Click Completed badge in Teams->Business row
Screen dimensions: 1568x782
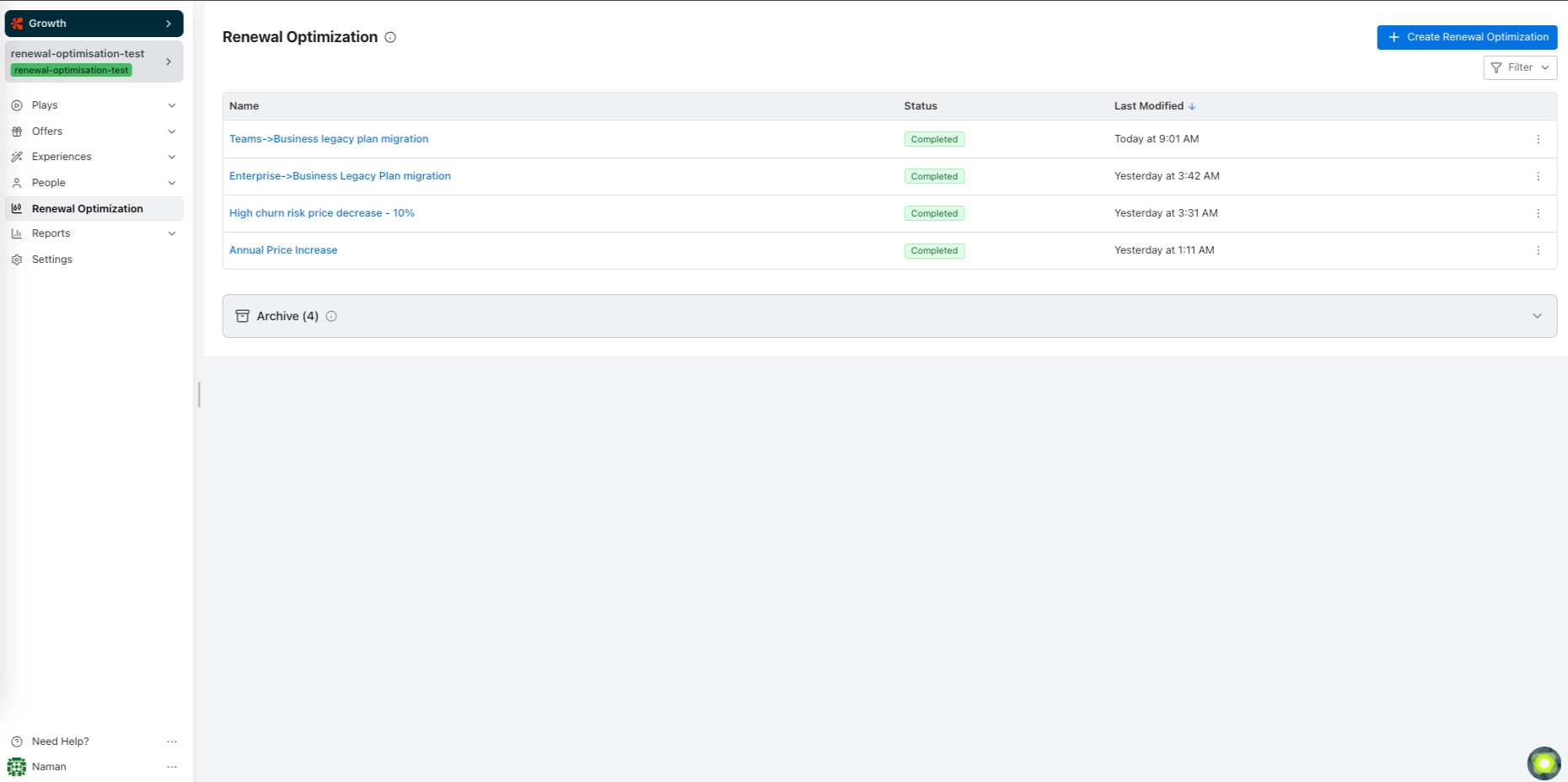click(x=934, y=139)
